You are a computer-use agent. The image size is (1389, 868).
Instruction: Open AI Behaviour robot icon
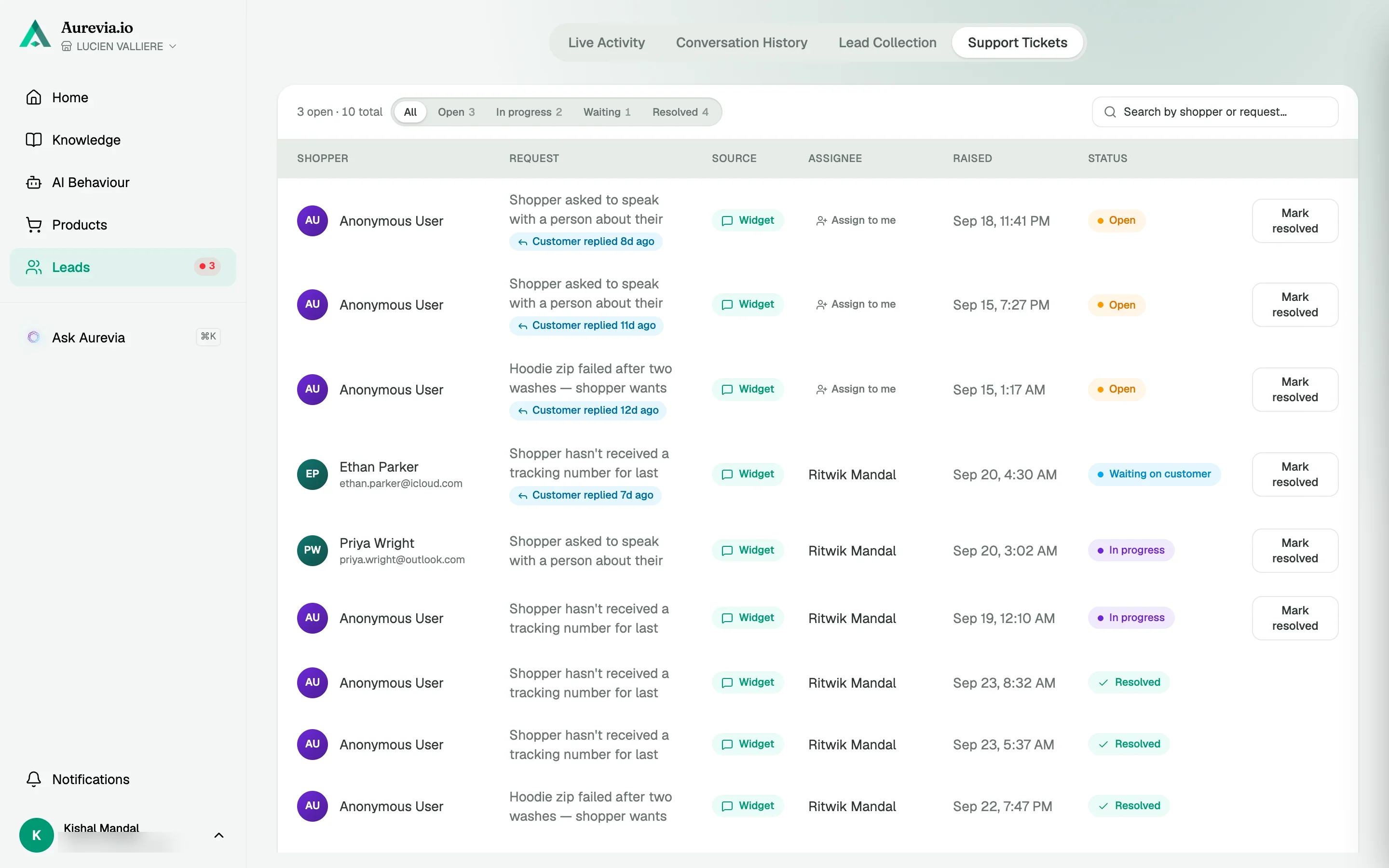tap(34, 183)
